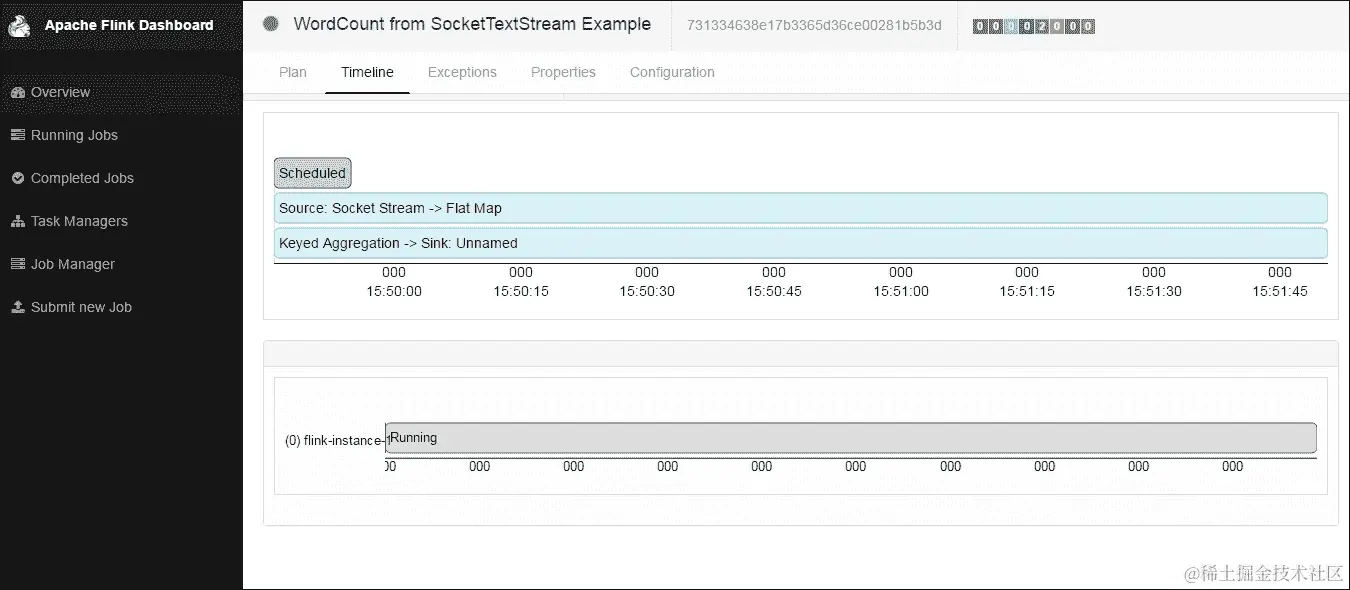Select Keyed Aggregation -> Sink: Unnamed bar
This screenshot has width=1350, height=590.
[801, 243]
